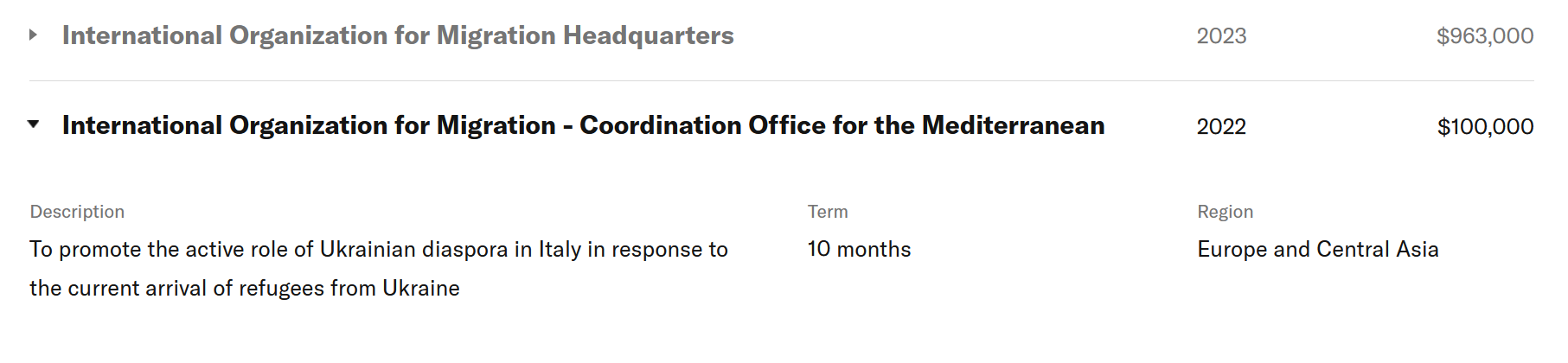Click the $963,000 grant amount
This screenshot has width=1568, height=363.
[1484, 36]
